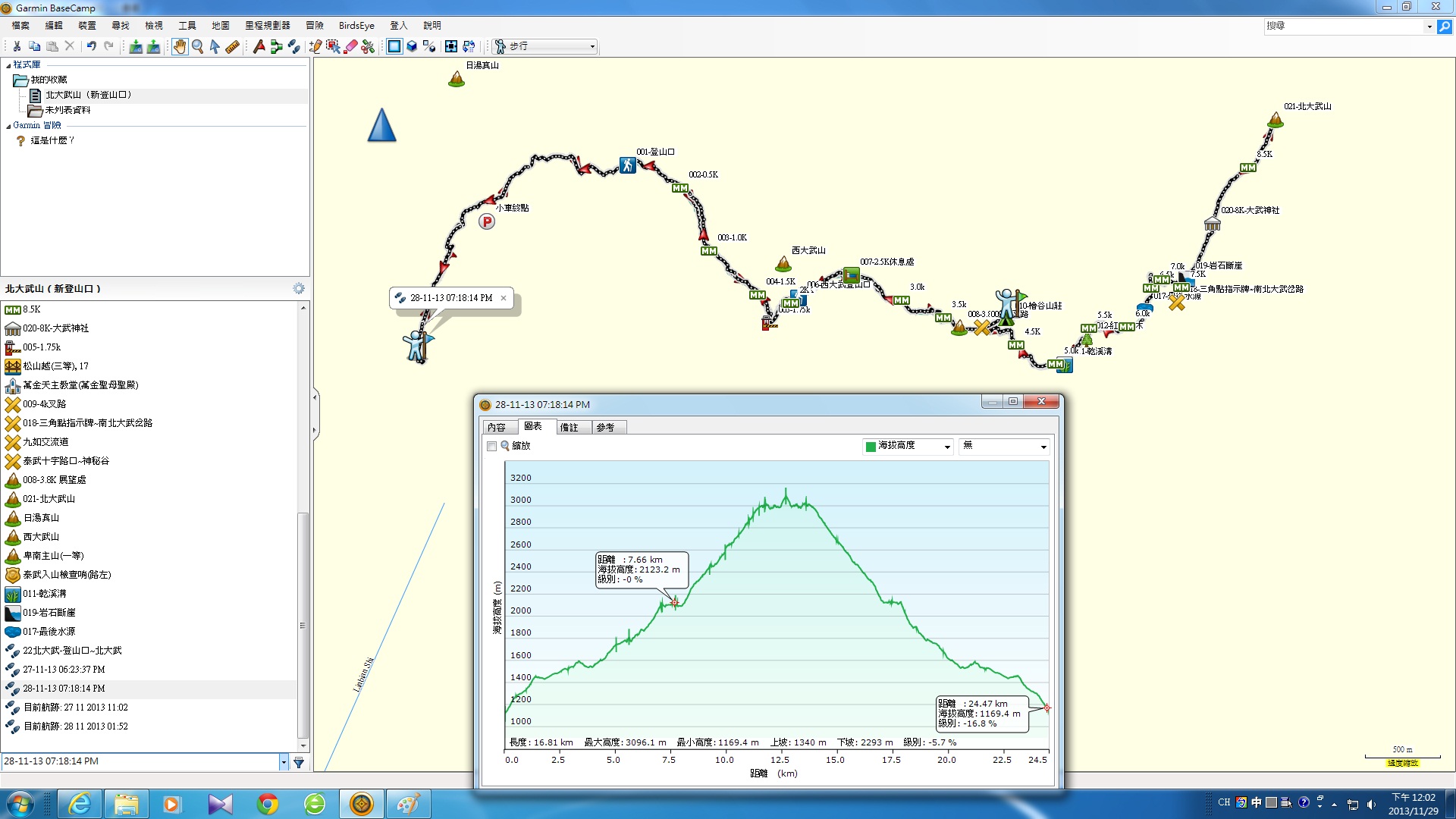
Task: Select the Divide scissors tool
Action: [368, 46]
